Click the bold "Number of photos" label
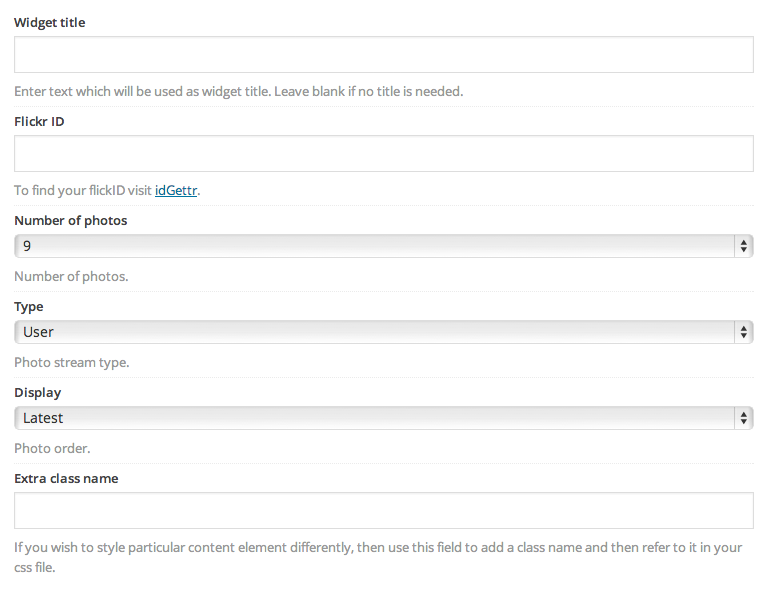The width and height of the screenshot is (768, 589). 71,220
